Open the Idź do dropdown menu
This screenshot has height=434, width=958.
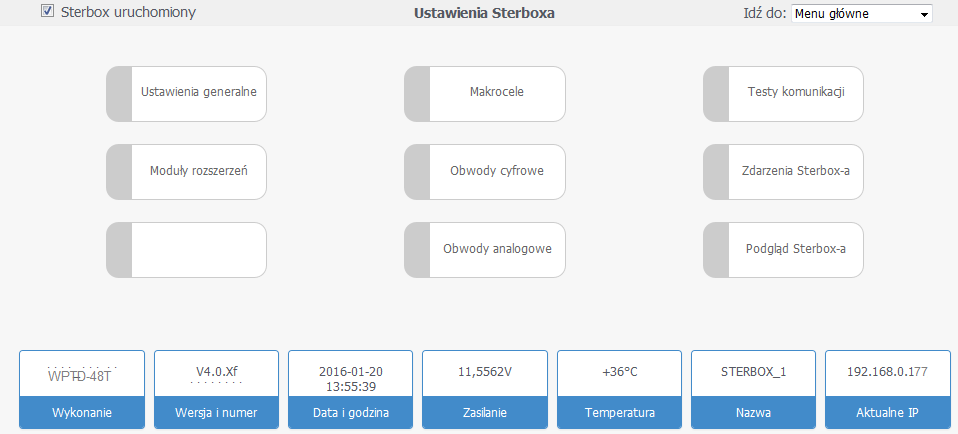pos(861,14)
